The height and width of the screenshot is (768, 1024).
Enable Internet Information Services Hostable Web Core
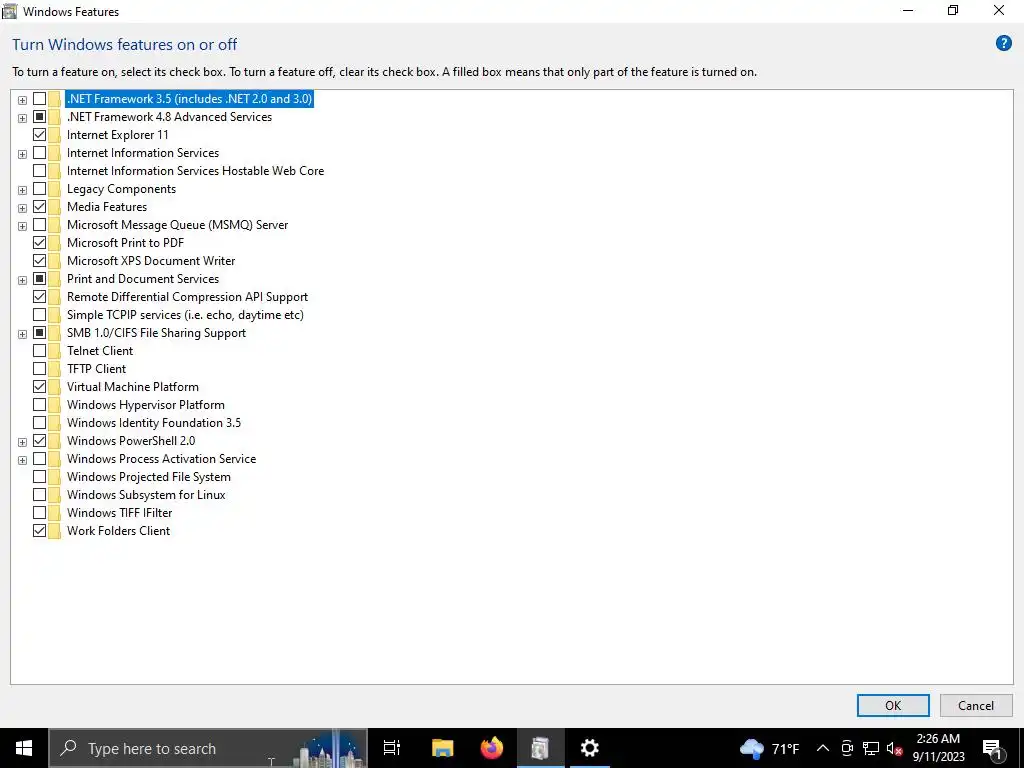click(39, 170)
